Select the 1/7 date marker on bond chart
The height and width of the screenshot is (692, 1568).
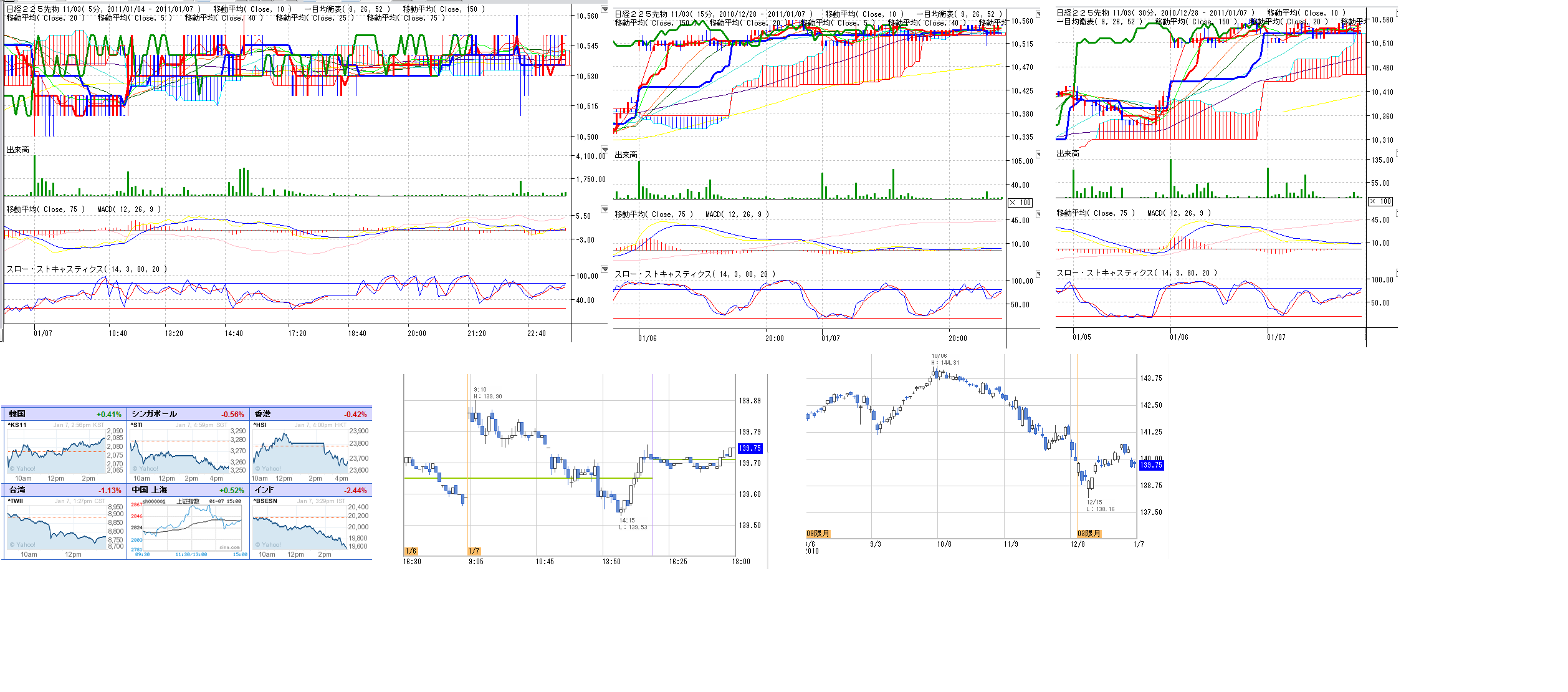pos(474,551)
